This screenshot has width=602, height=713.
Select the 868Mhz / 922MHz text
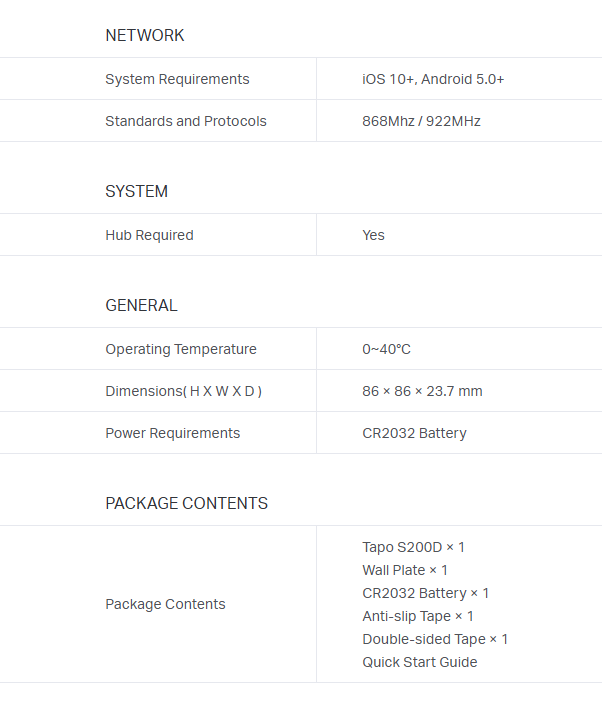pyautogui.click(x=421, y=121)
